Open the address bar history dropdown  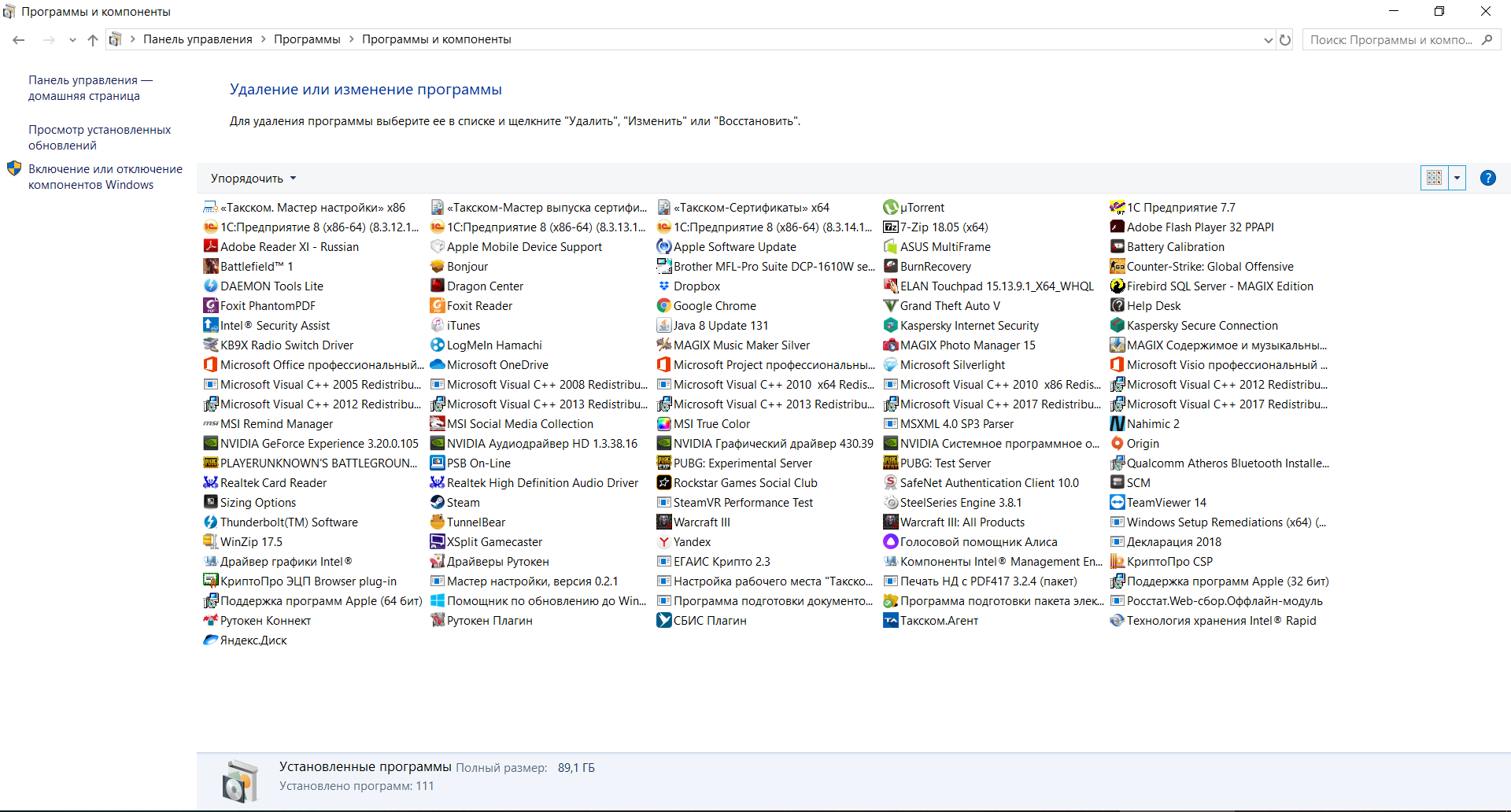1268,39
